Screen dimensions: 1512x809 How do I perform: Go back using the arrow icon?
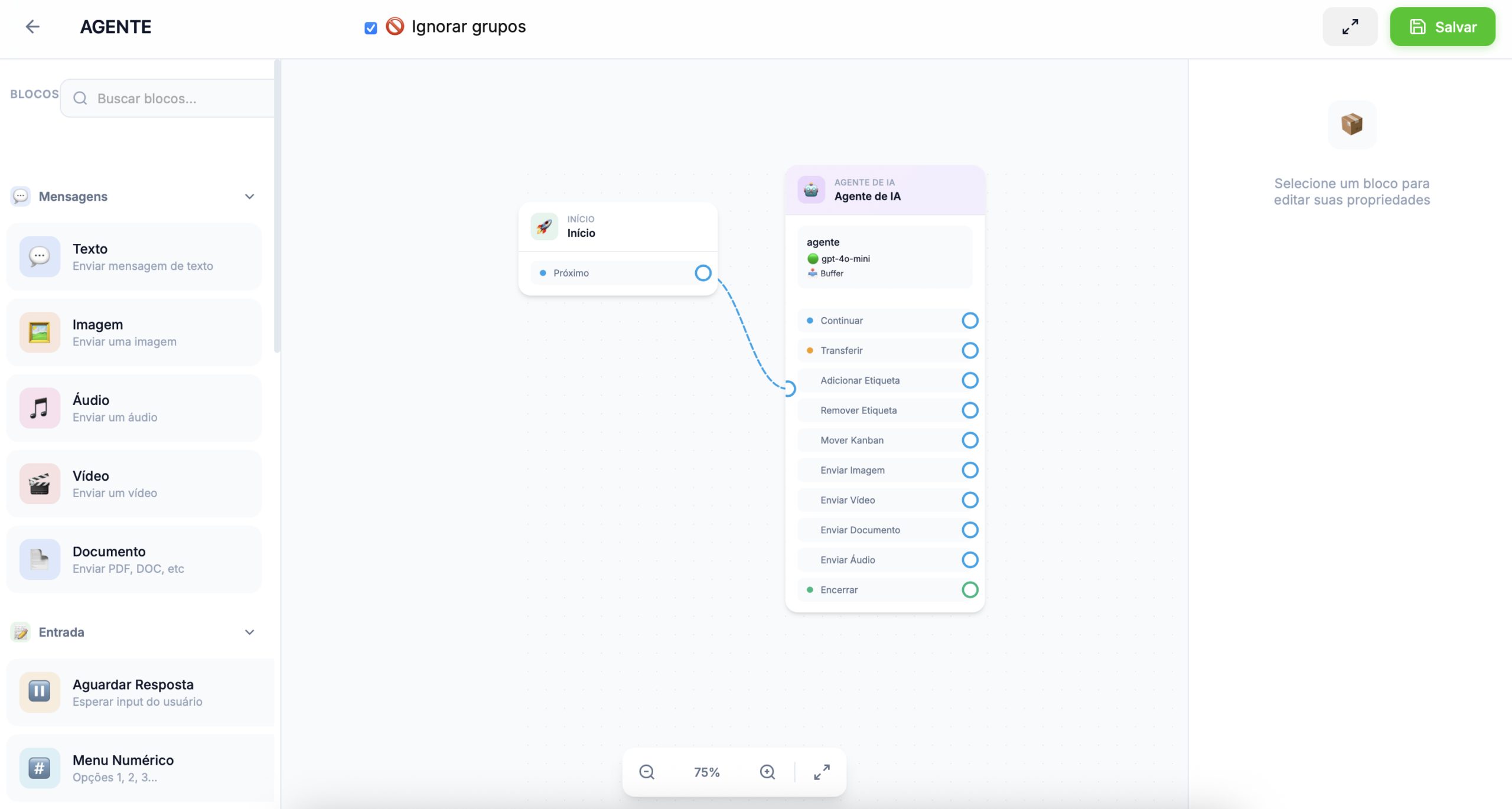pos(32,27)
